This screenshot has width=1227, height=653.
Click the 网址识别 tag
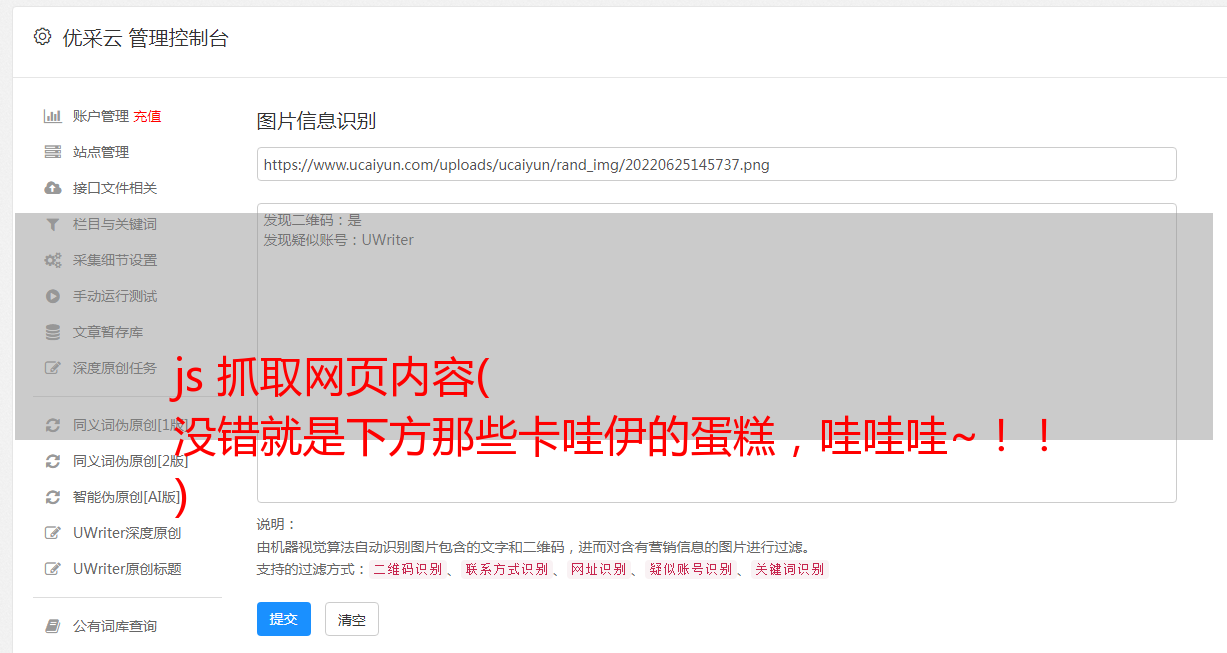tap(598, 569)
